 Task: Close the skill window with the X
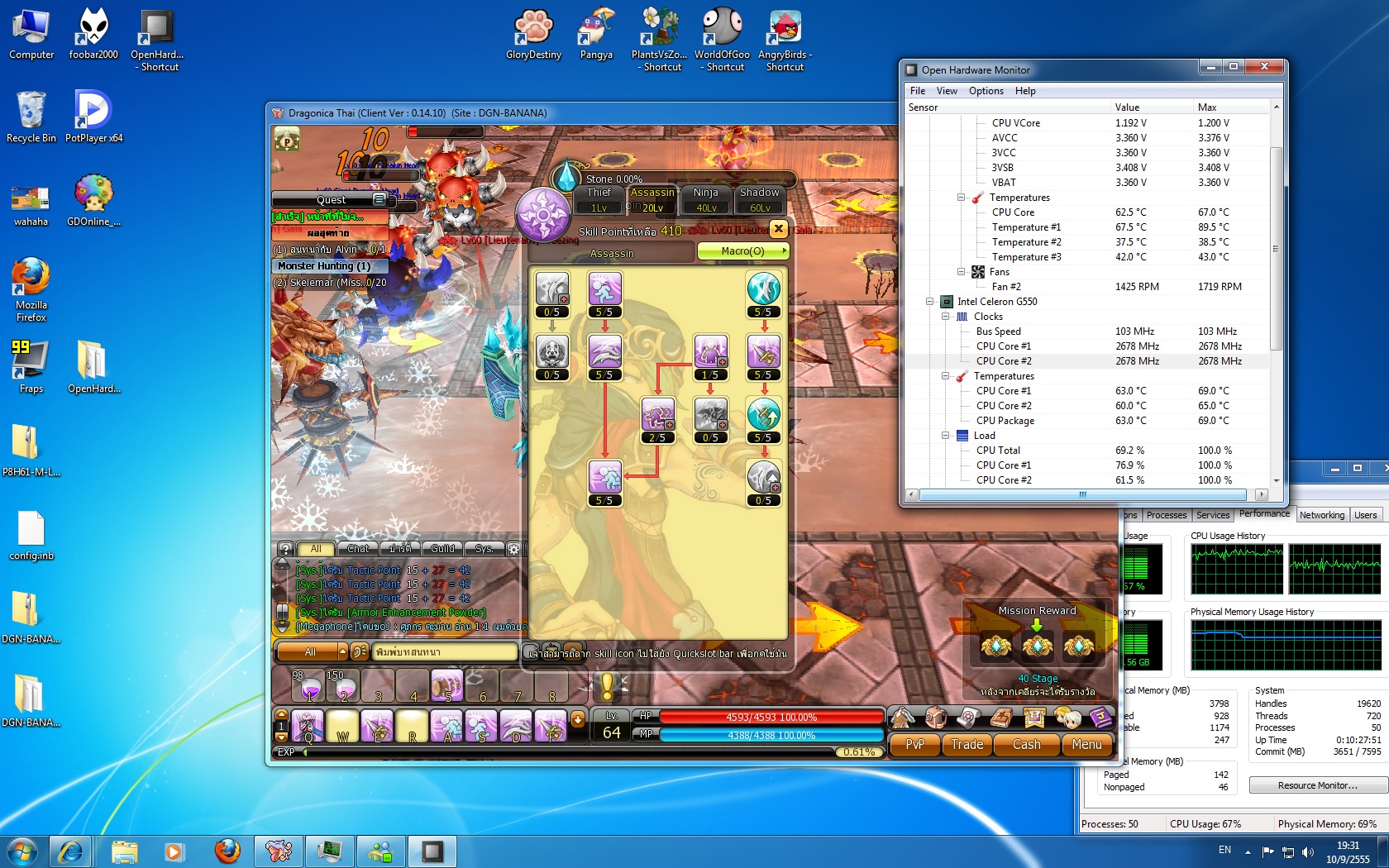coord(778,229)
